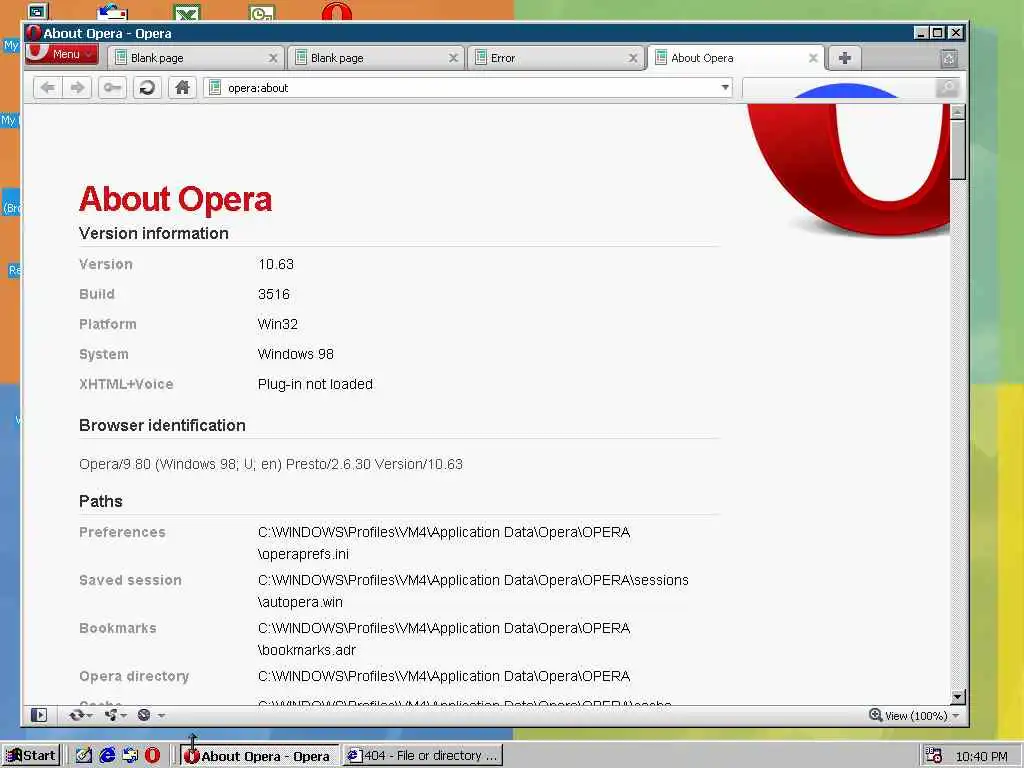The width and height of the screenshot is (1024, 768).
Task: Toggle the panels sidebar button in status bar
Action: coord(39,715)
